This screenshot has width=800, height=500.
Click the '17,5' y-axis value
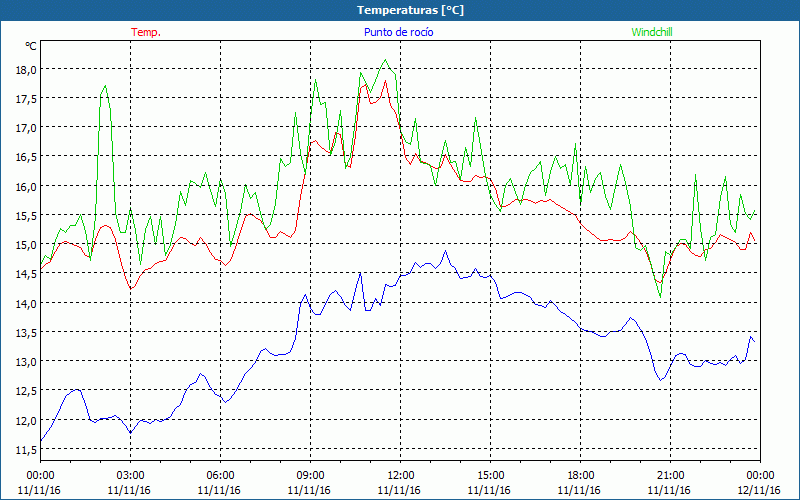26,99
